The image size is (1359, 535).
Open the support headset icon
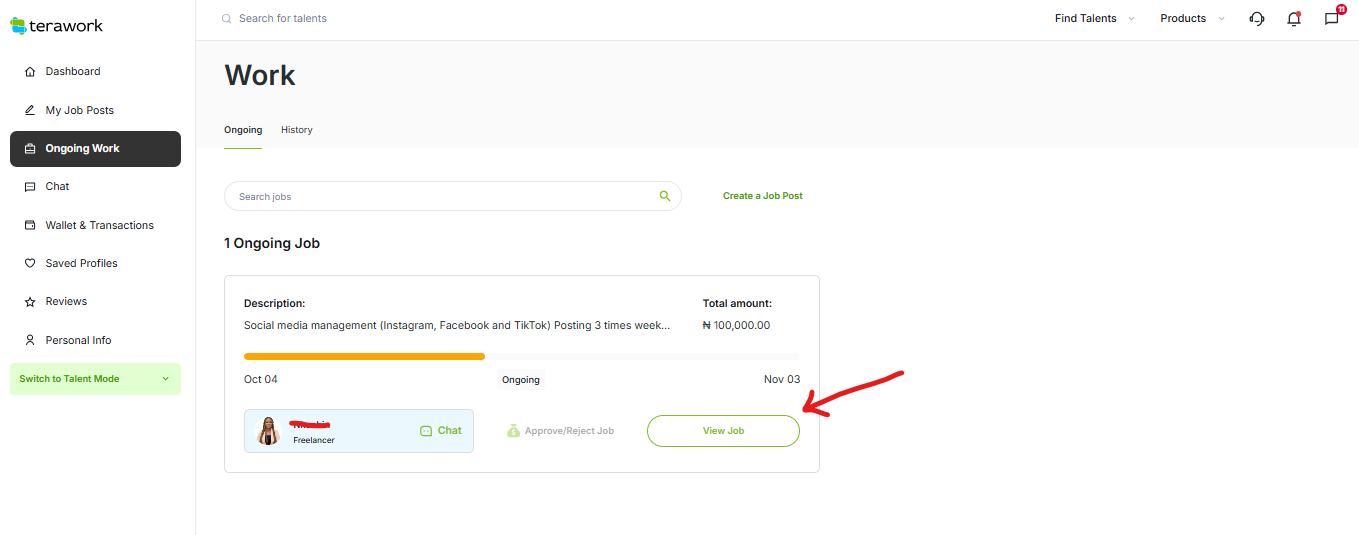click(x=1257, y=18)
